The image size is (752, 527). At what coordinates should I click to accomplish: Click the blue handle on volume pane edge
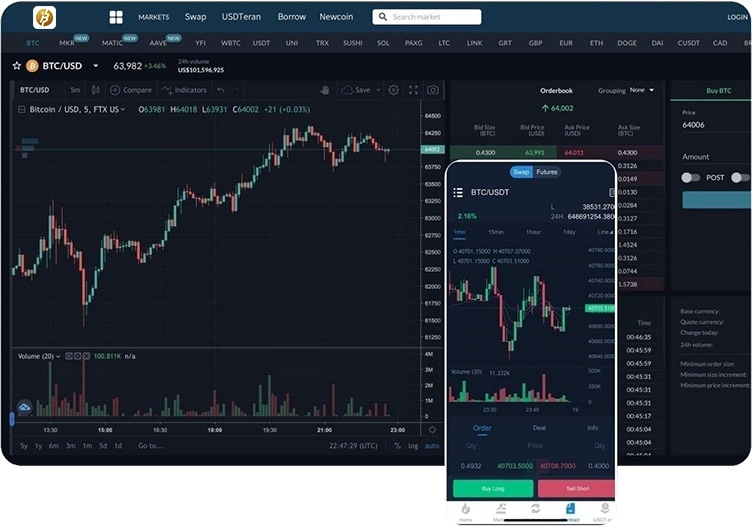click(12, 419)
